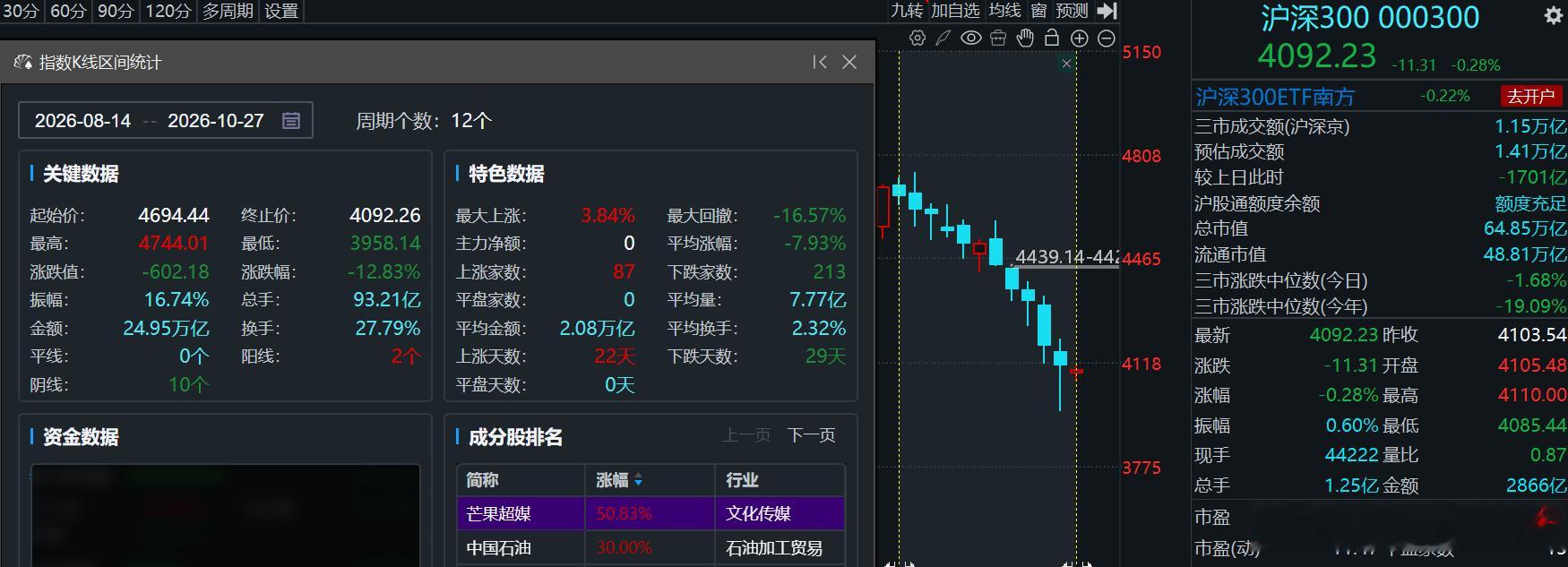
Task: Open the toolbox briefcase icon
Action: tap(998, 38)
